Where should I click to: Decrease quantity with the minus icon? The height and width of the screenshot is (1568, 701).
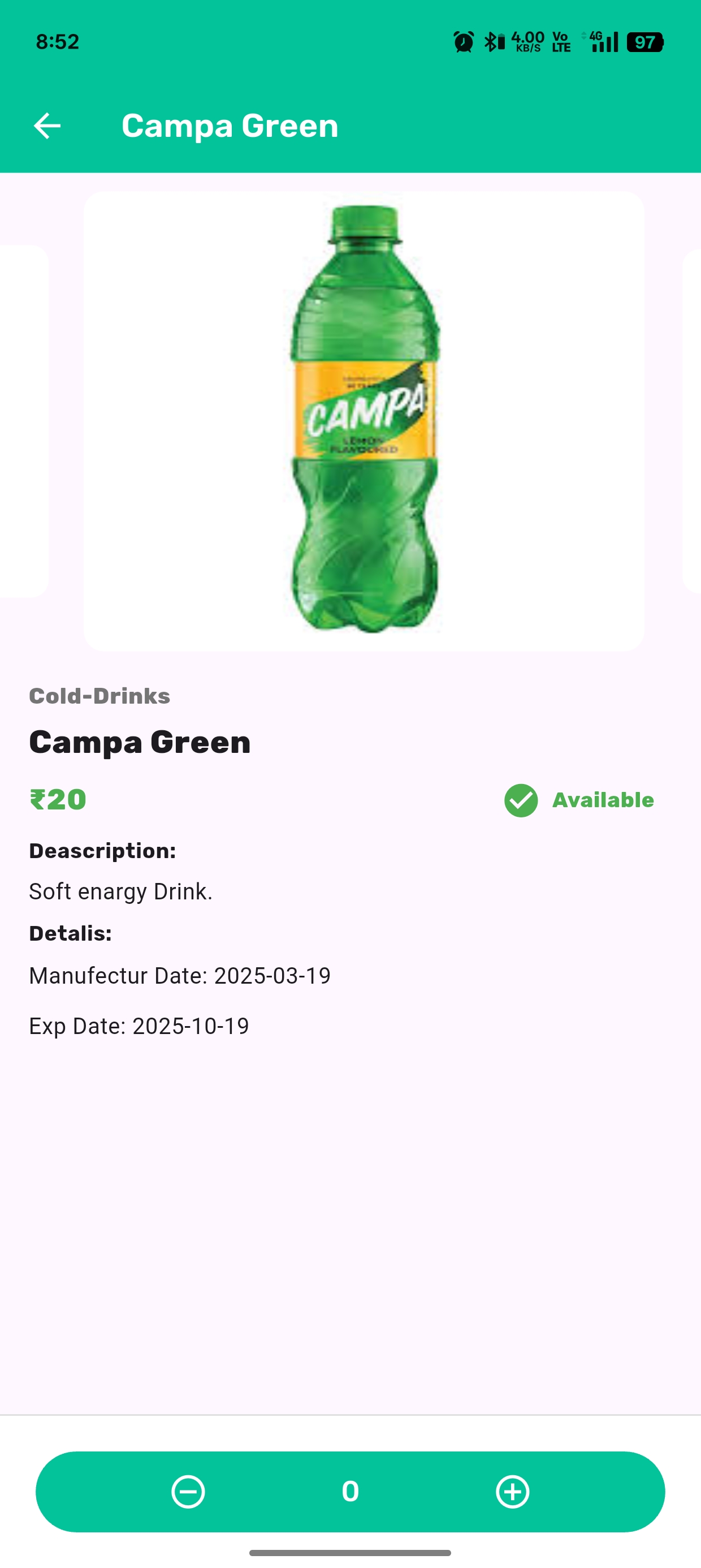pos(188,1491)
